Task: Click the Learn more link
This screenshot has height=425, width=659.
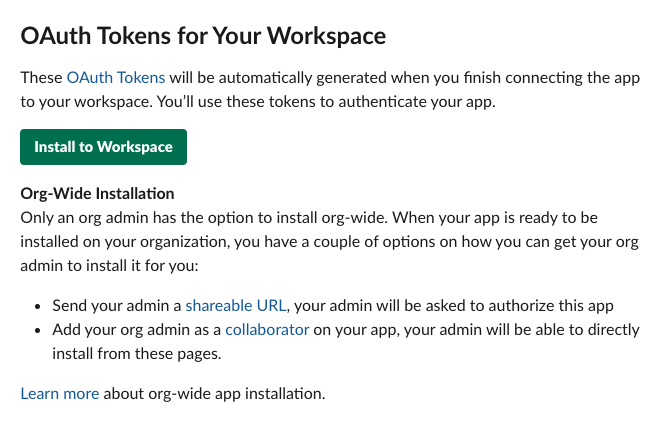Action: [x=60, y=393]
